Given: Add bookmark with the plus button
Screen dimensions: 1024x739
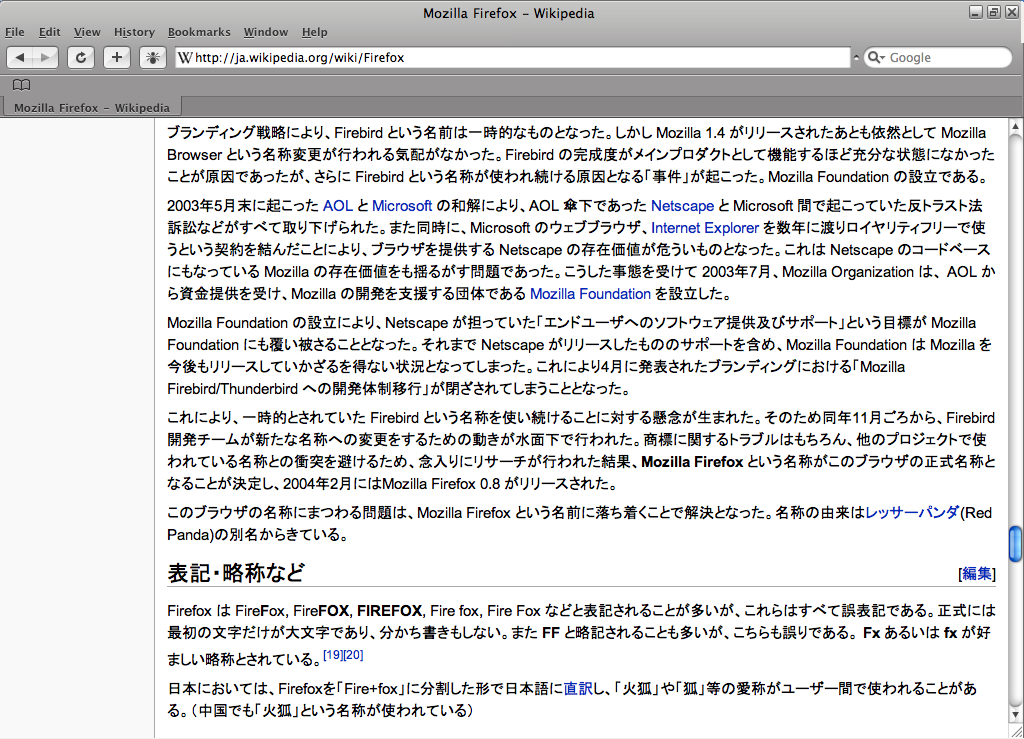Looking at the screenshot, I should pyautogui.click(x=117, y=58).
